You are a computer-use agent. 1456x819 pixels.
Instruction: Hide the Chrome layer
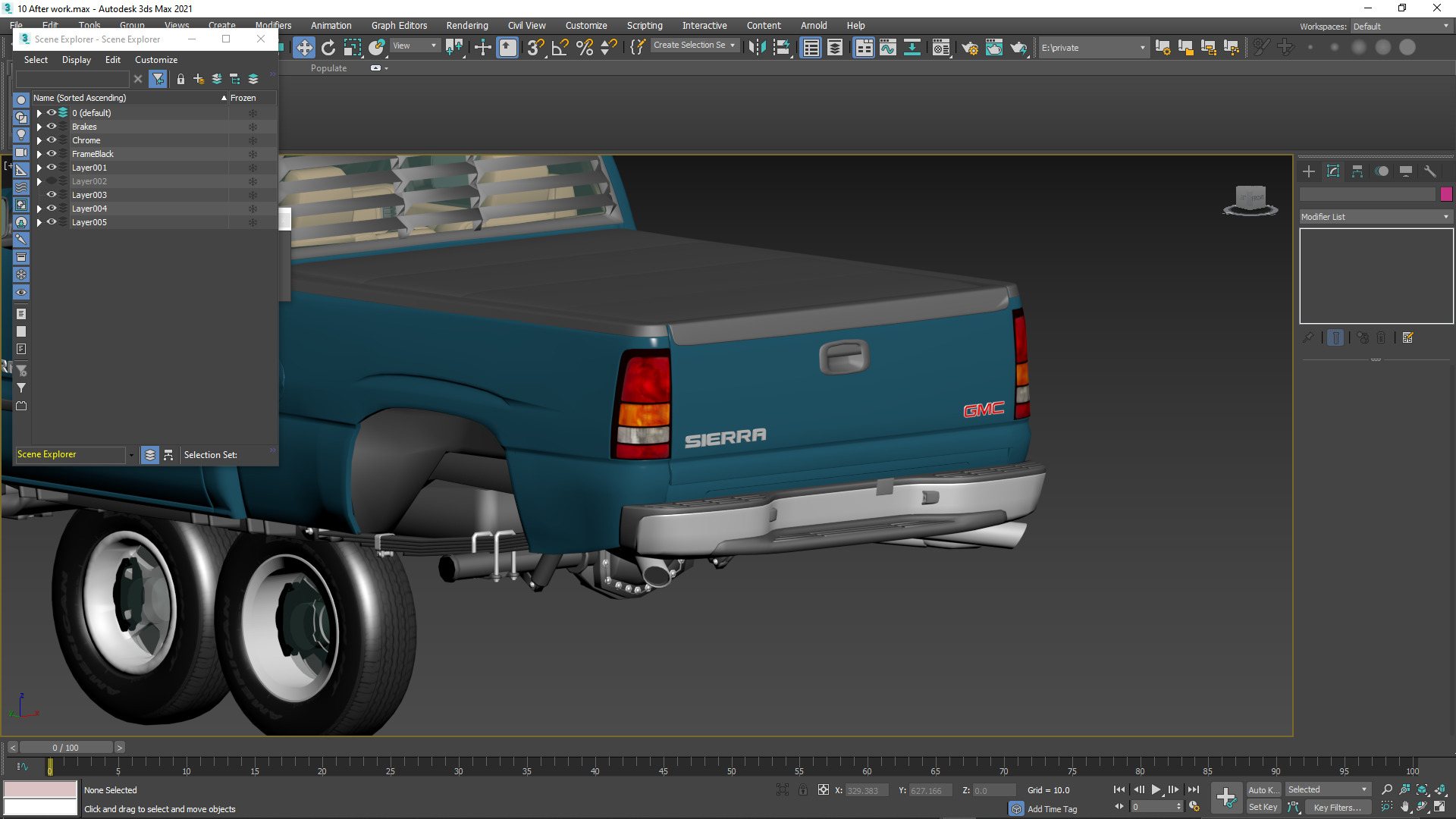pos(52,140)
